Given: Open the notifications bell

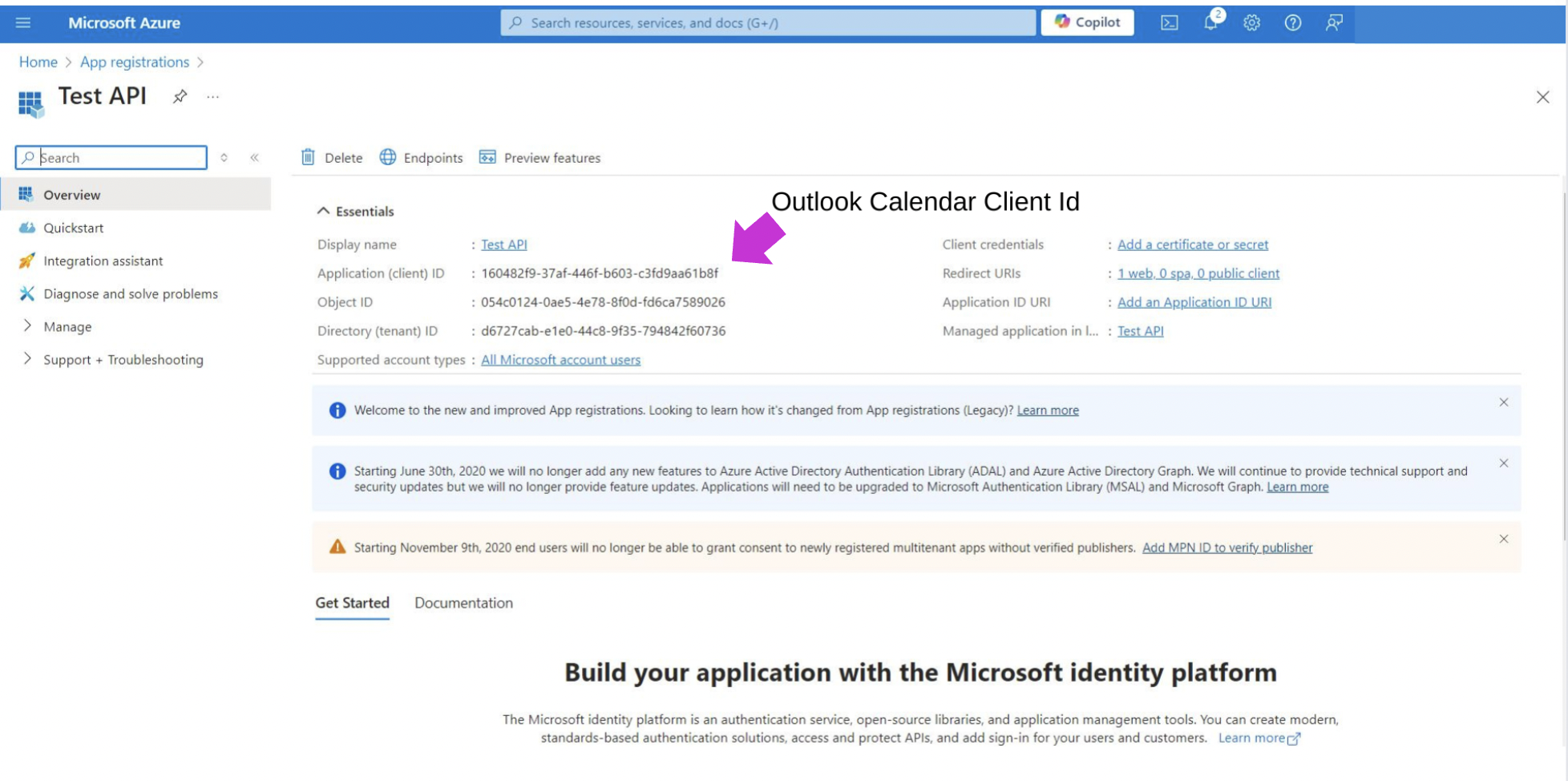Looking at the screenshot, I should [1211, 22].
